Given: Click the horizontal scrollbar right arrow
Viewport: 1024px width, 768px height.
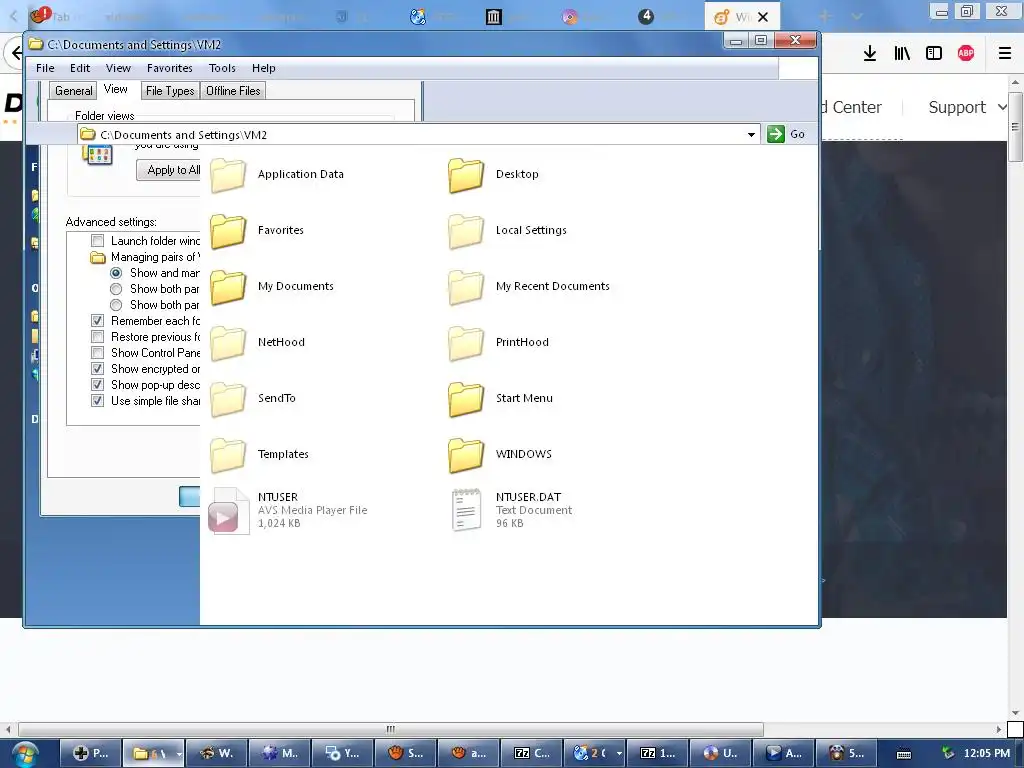Looking at the screenshot, I should click(999, 729).
